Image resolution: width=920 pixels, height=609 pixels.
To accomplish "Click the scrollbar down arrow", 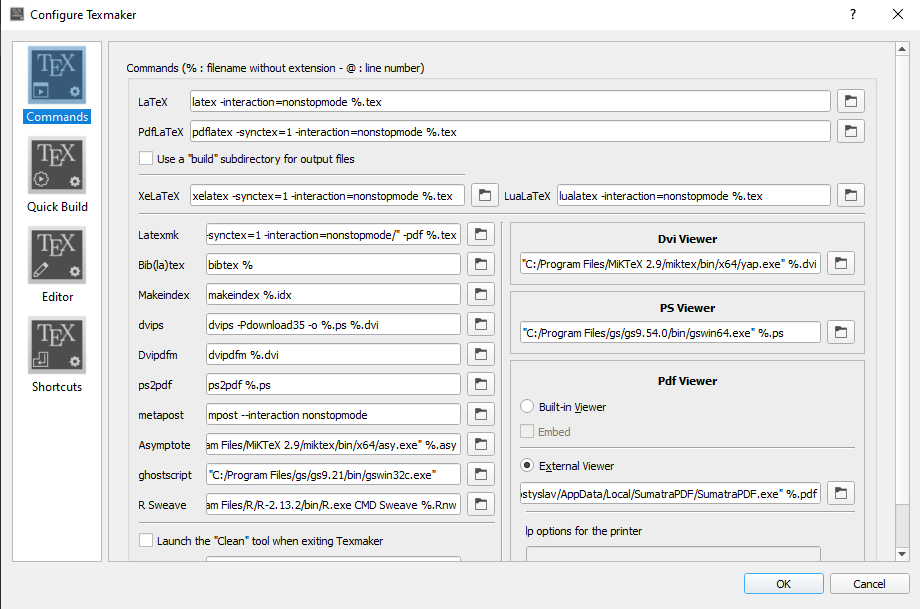I will coord(902,554).
